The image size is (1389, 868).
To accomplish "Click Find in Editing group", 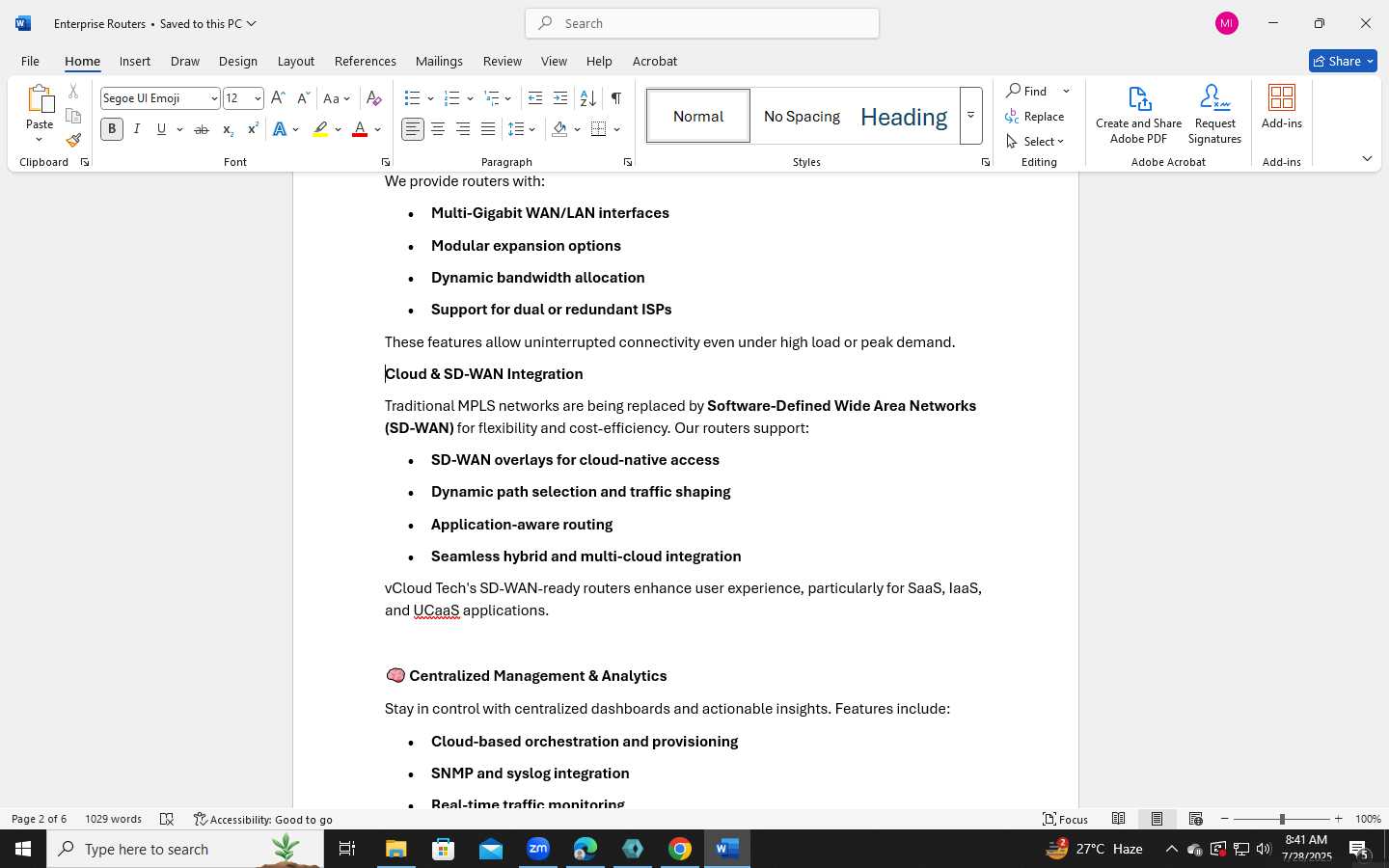I will point(1027,91).
